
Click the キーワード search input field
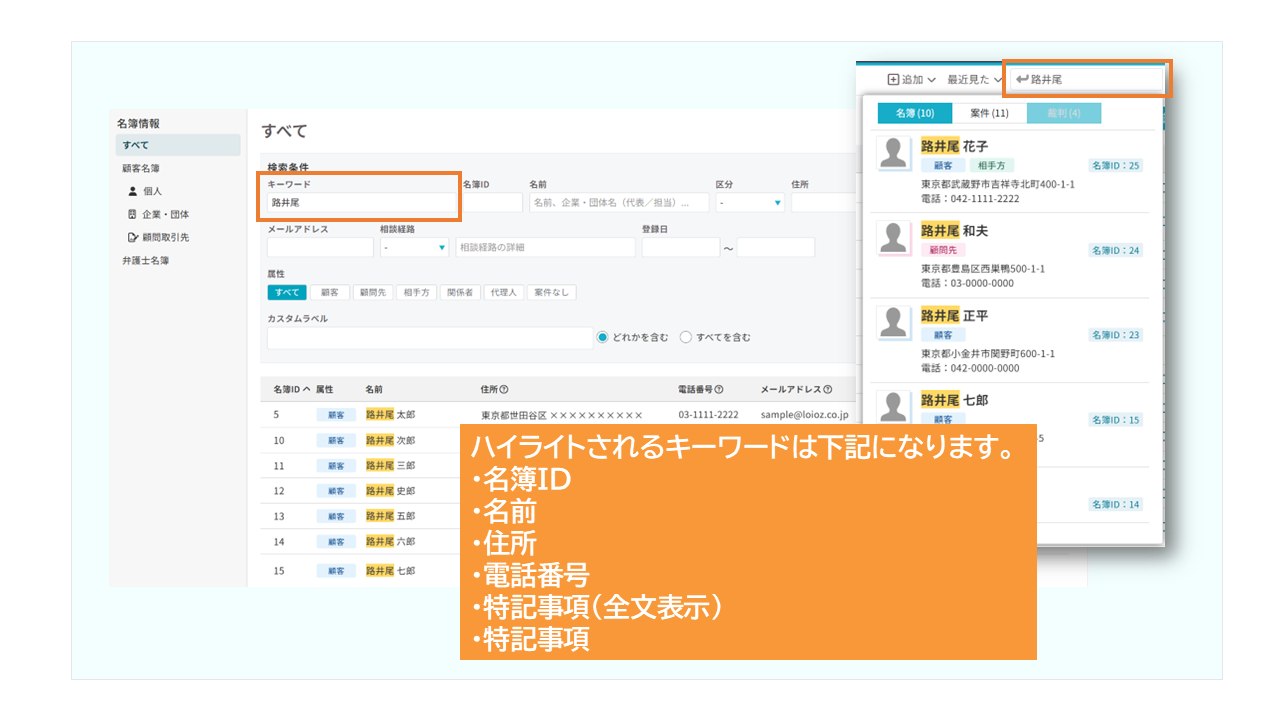pyautogui.click(x=360, y=203)
